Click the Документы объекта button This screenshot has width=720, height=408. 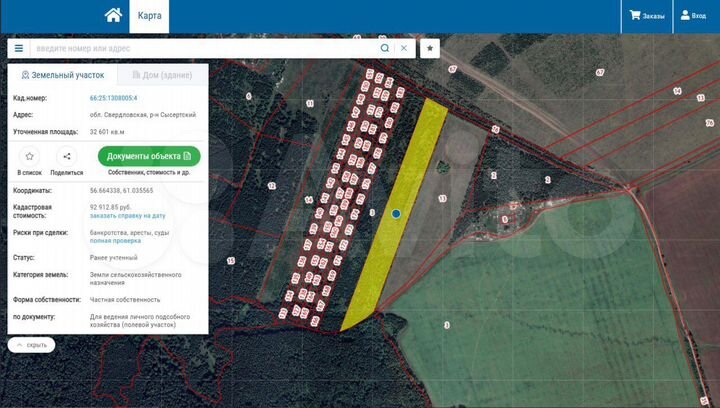pos(149,157)
